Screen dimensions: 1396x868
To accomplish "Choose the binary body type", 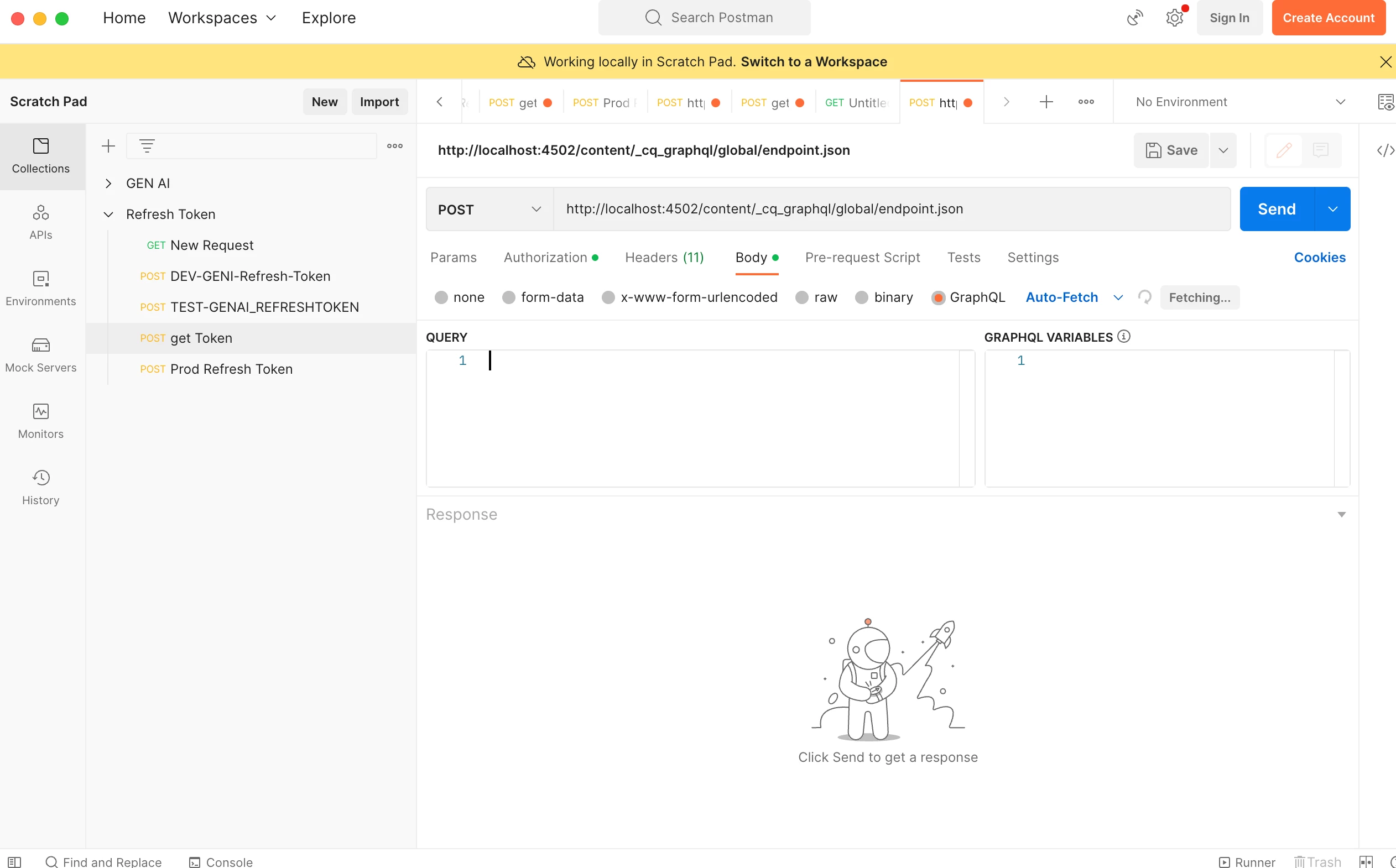I will point(861,297).
